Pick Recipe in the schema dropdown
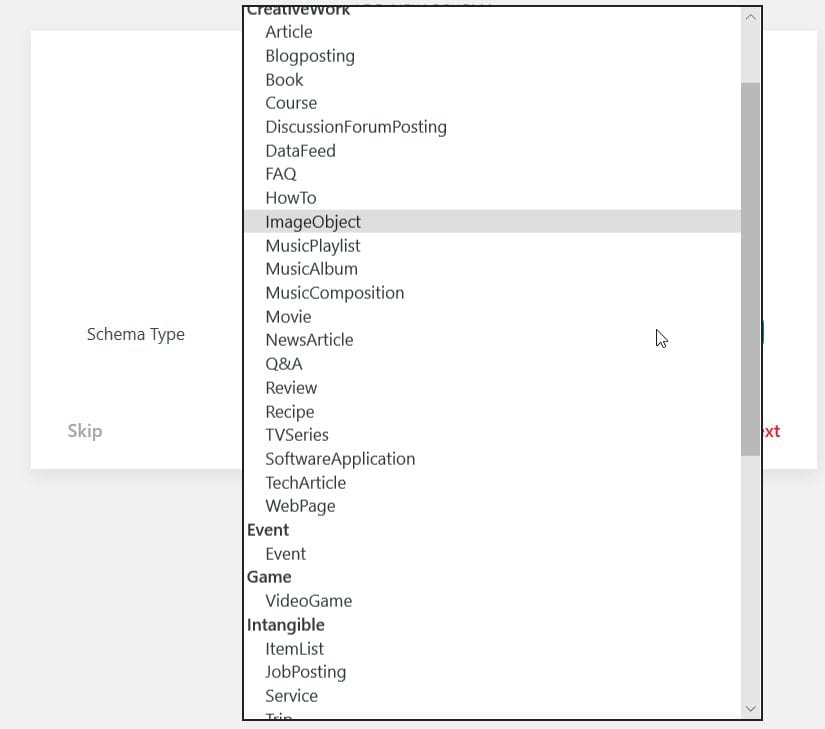The width and height of the screenshot is (825, 729). coord(290,412)
